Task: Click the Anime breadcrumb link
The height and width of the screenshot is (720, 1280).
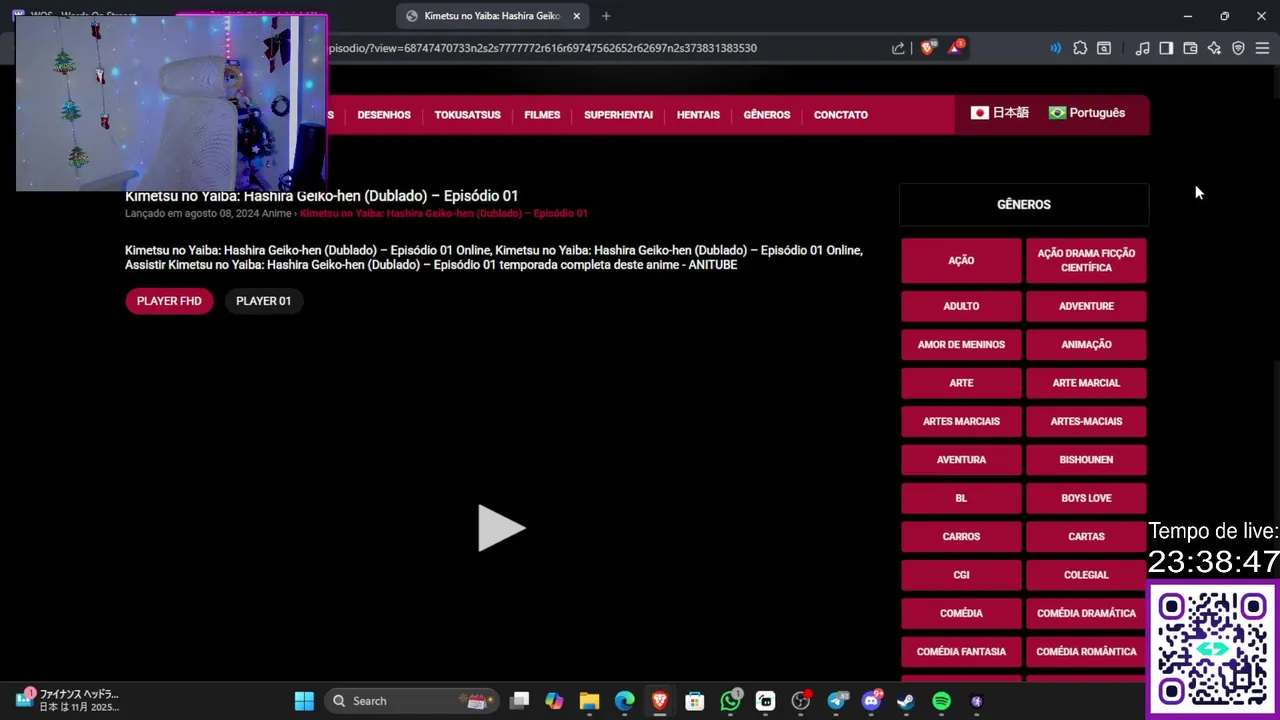Action: (276, 213)
